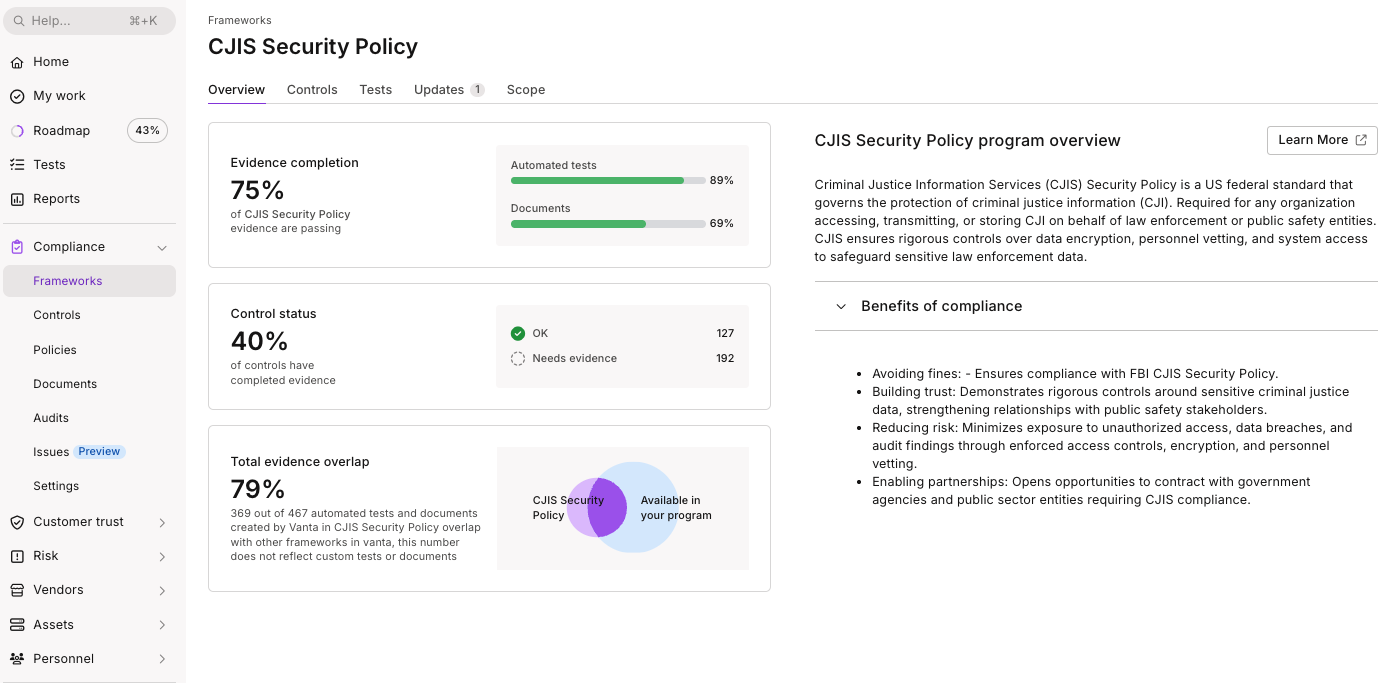Click the purple CJIS Security Policy Venn circle
Viewport: 1396px width, 683px height.
(x=596, y=507)
